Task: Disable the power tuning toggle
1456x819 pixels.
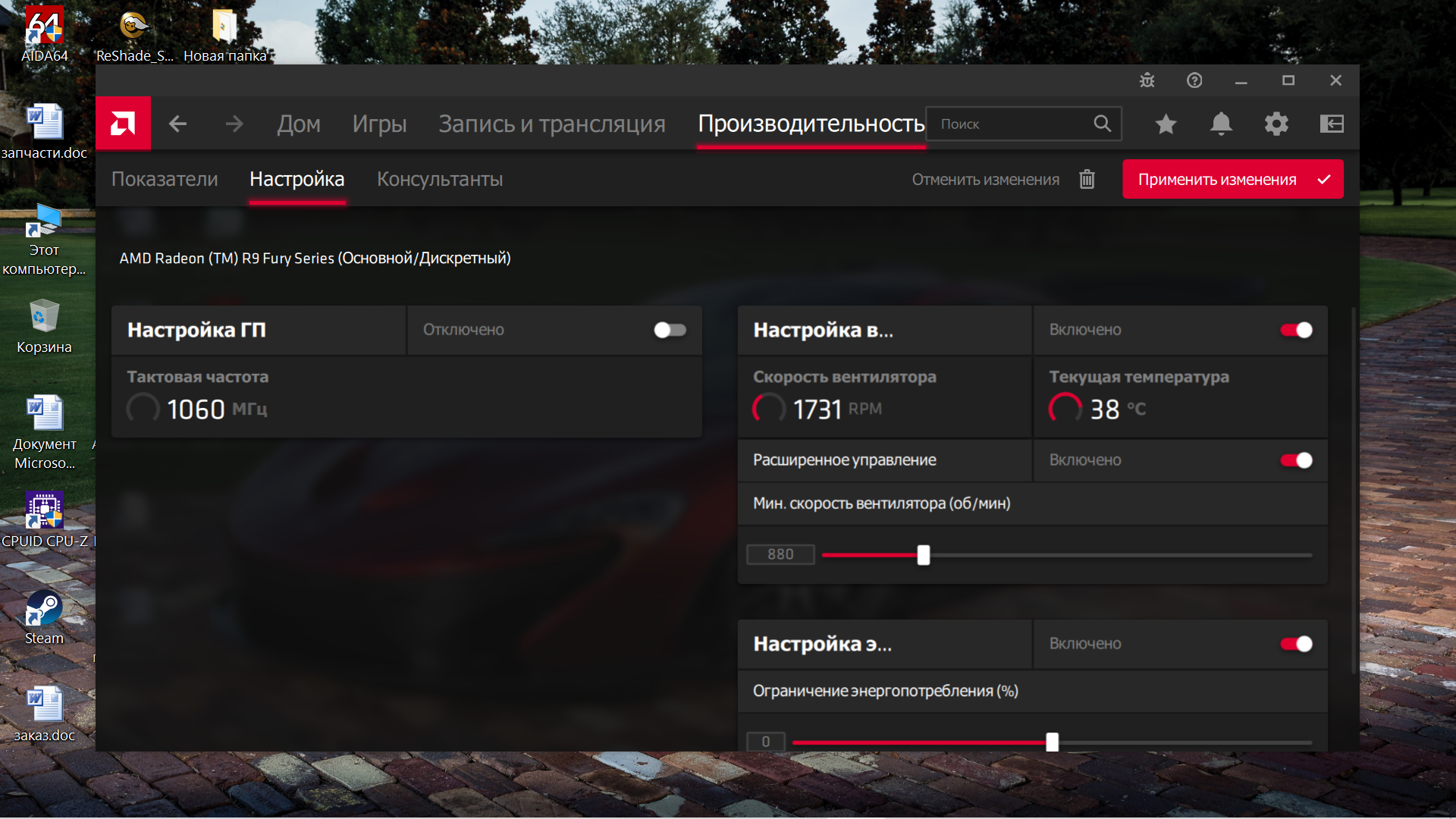Action: pos(1296,644)
